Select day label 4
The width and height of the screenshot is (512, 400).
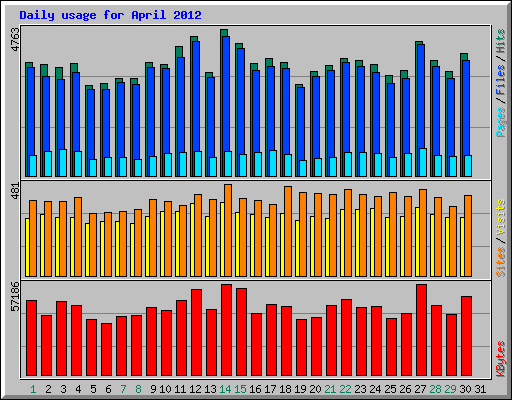click(x=78, y=389)
